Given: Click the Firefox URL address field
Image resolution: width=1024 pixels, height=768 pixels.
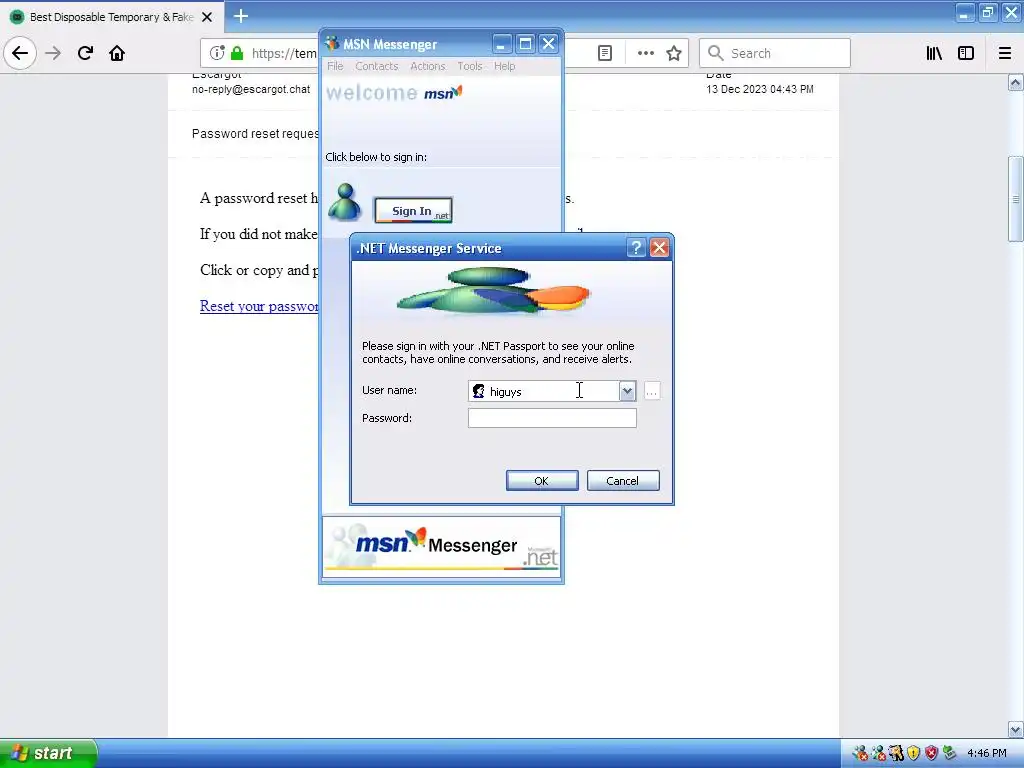Looking at the screenshot, I should [x=284, y=53].
